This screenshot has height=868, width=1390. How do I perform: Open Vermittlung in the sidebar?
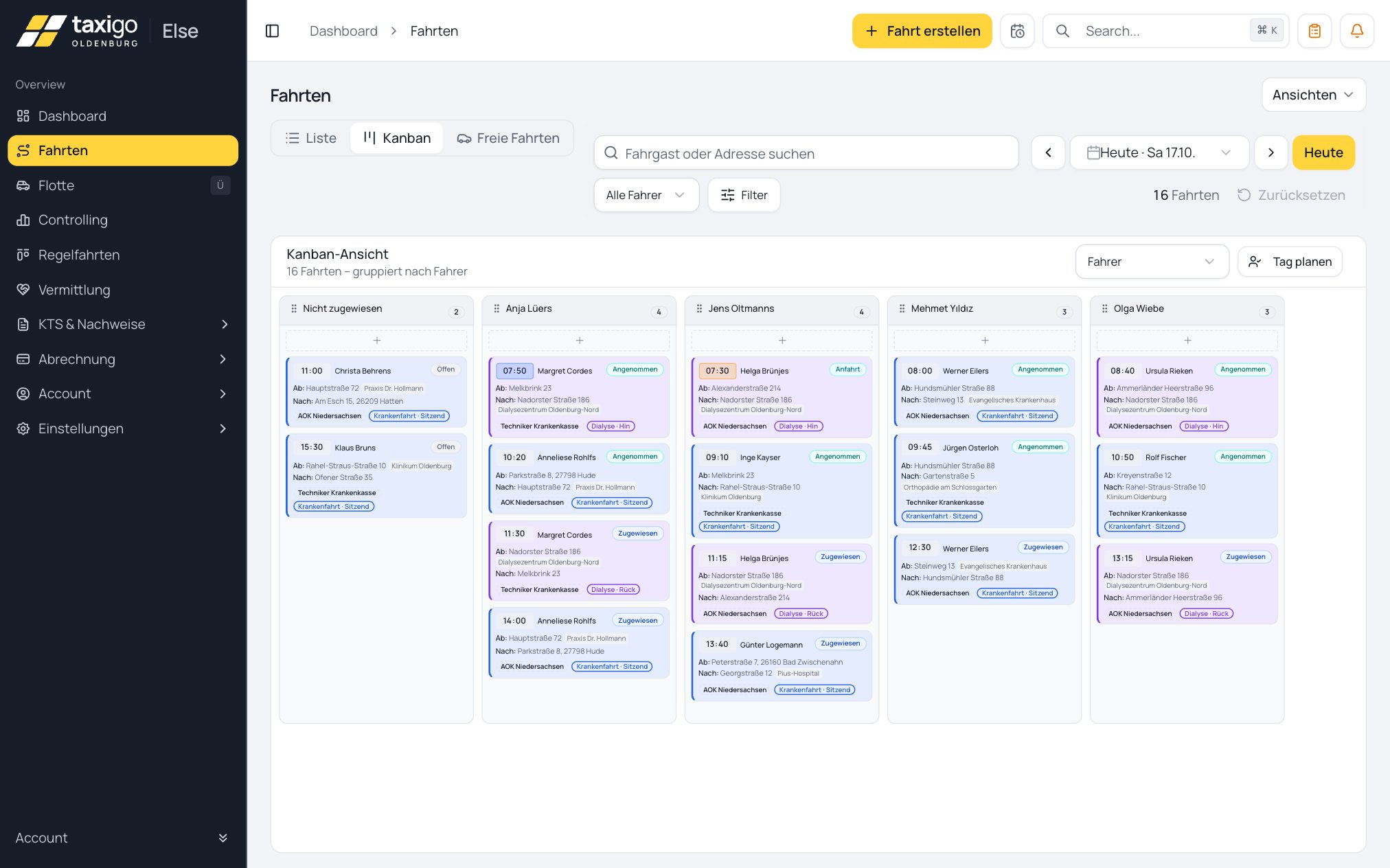123,290
